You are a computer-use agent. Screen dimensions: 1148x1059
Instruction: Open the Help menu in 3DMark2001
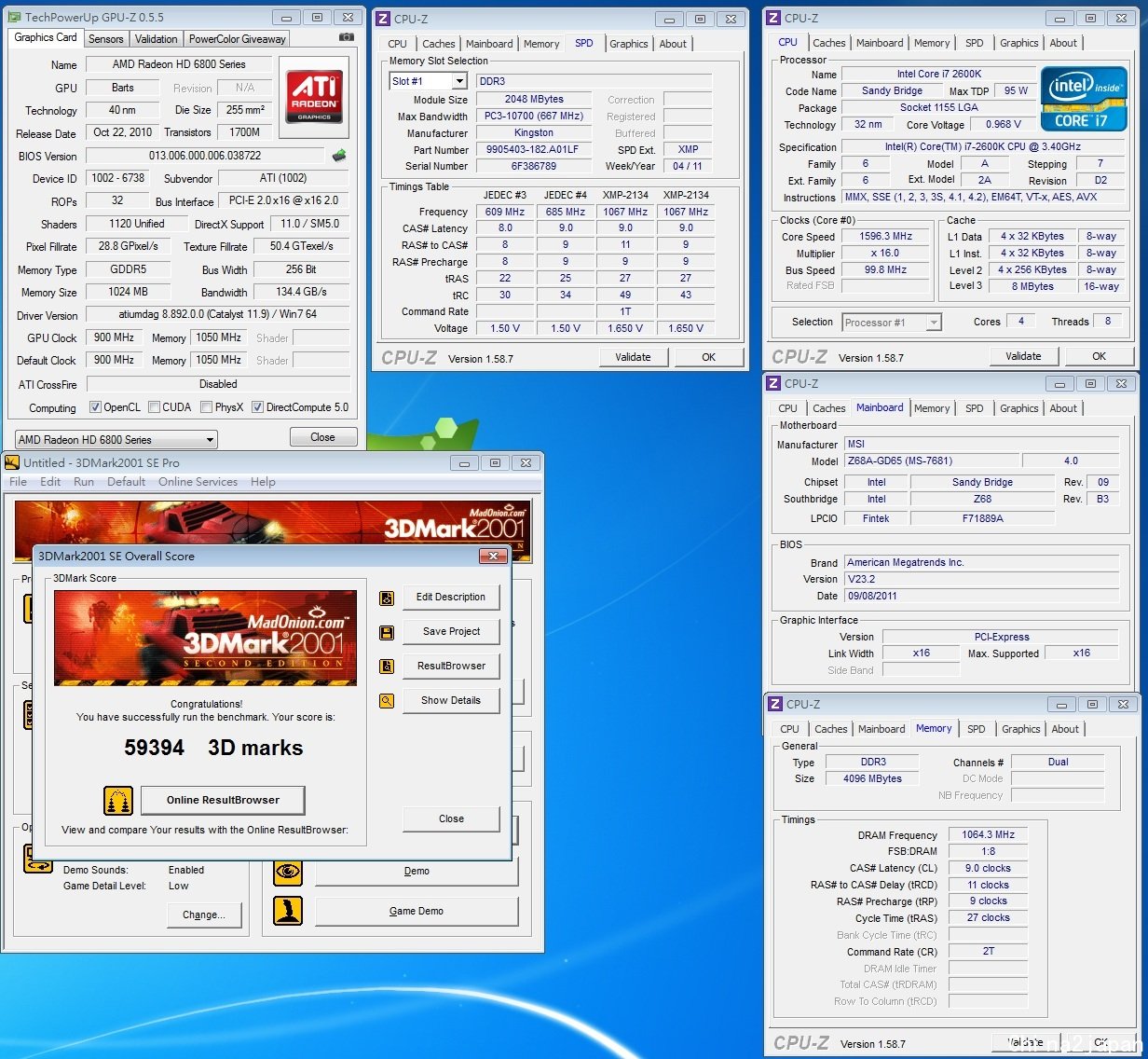[263, 482]
